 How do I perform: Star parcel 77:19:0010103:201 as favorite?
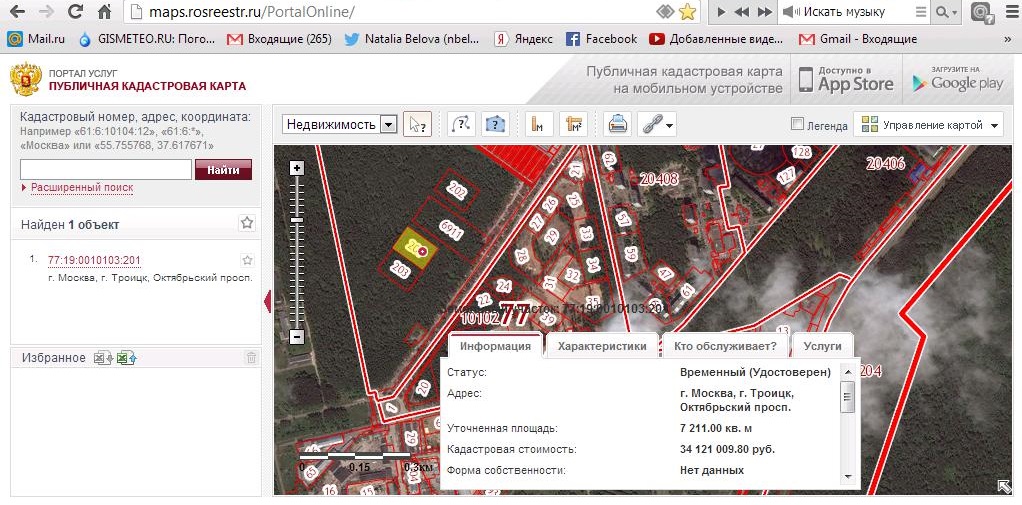(247, 260)
